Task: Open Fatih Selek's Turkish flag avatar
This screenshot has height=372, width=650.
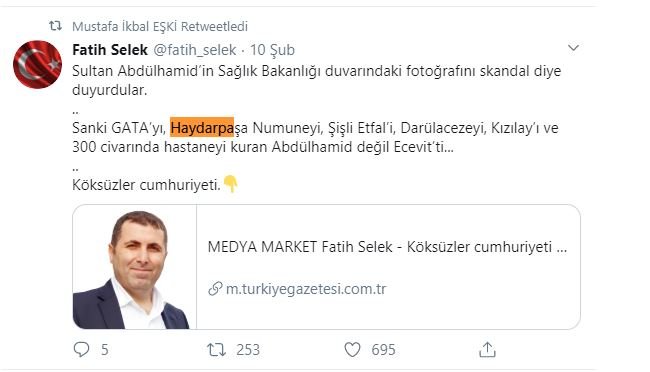Action: pos(38,64)
